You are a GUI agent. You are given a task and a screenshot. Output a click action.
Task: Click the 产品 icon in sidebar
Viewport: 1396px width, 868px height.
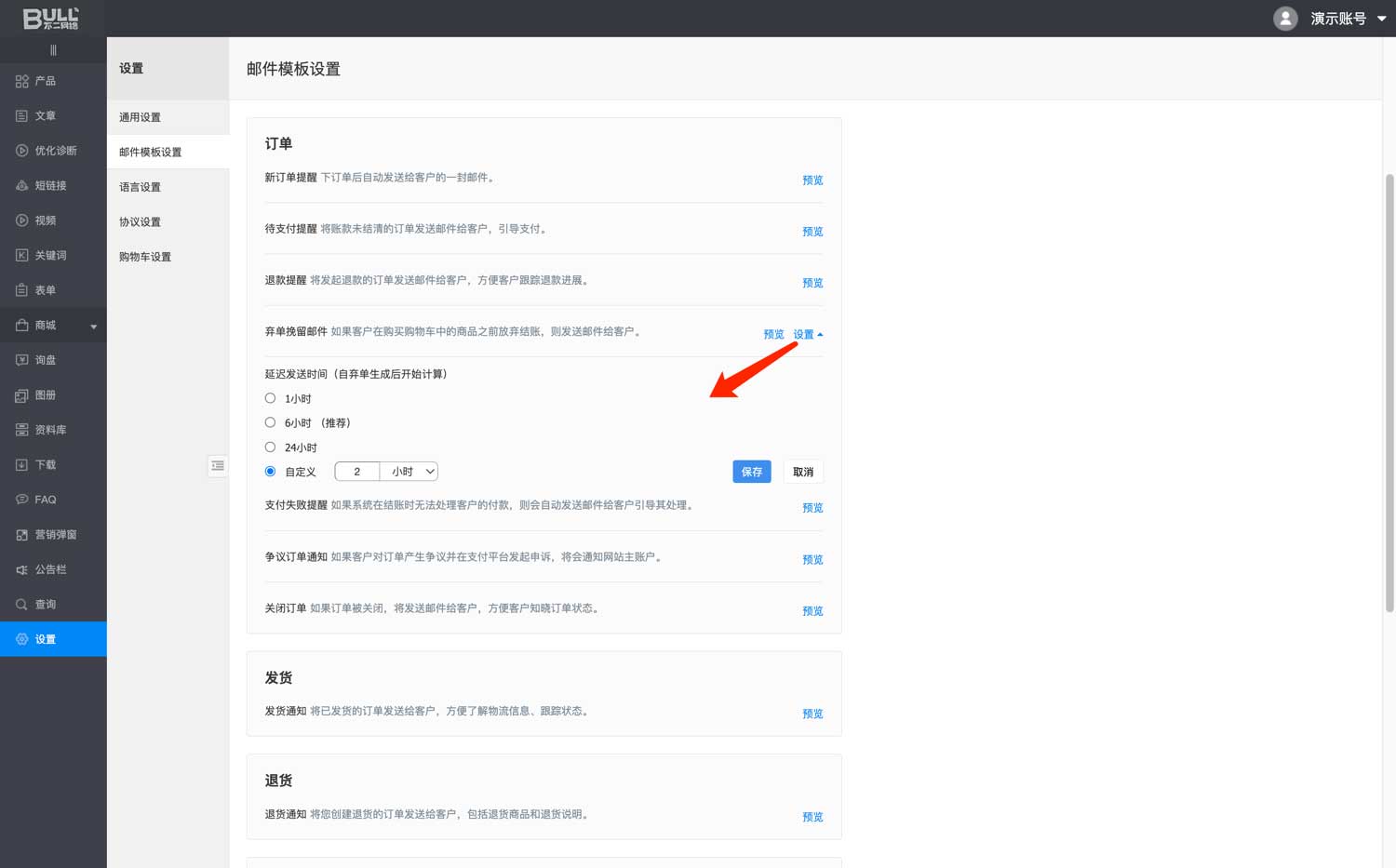click(x=22, y=81)
